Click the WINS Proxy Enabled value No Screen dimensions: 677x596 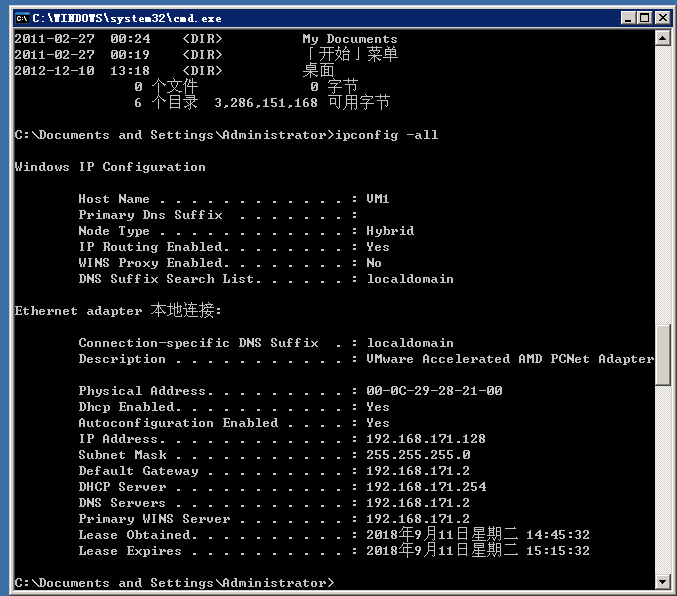(x=374, y=263)
